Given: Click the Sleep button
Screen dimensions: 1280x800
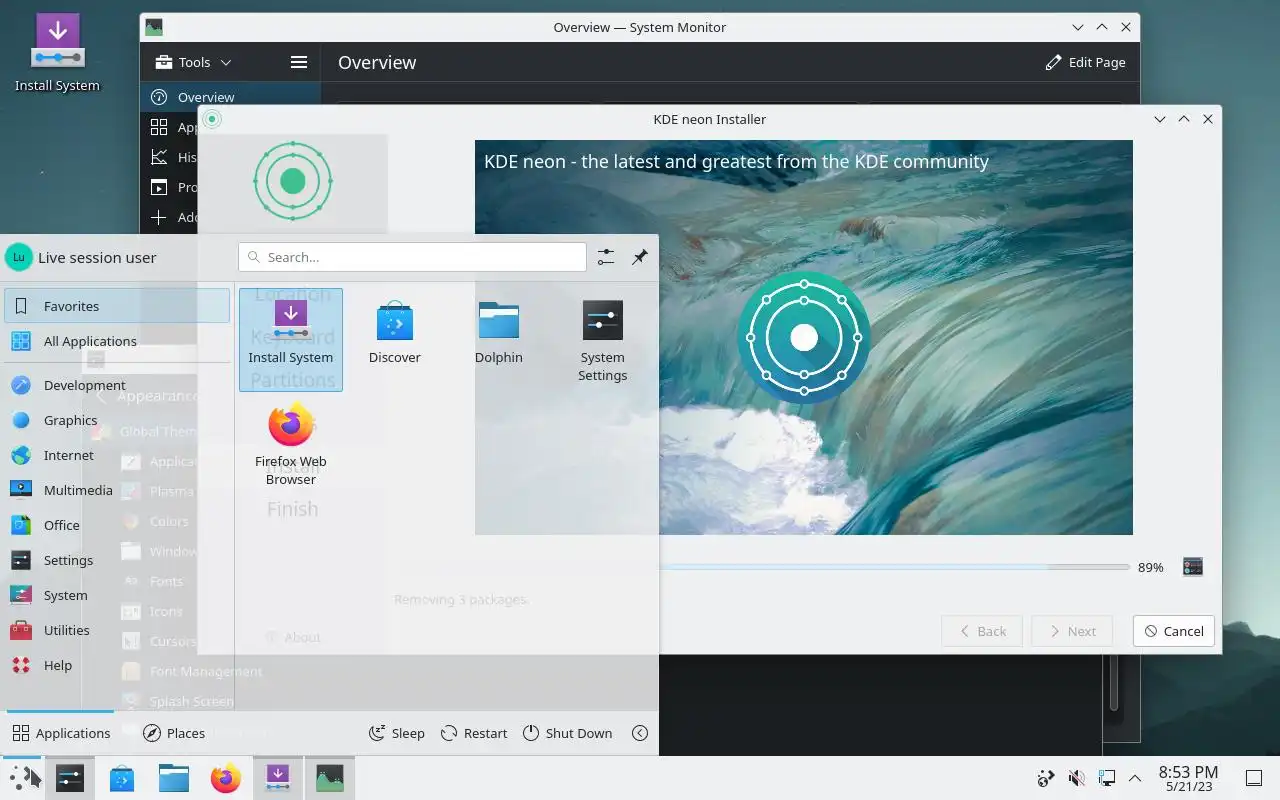Looking at the screenshot, I should click(x=397, y=733).
